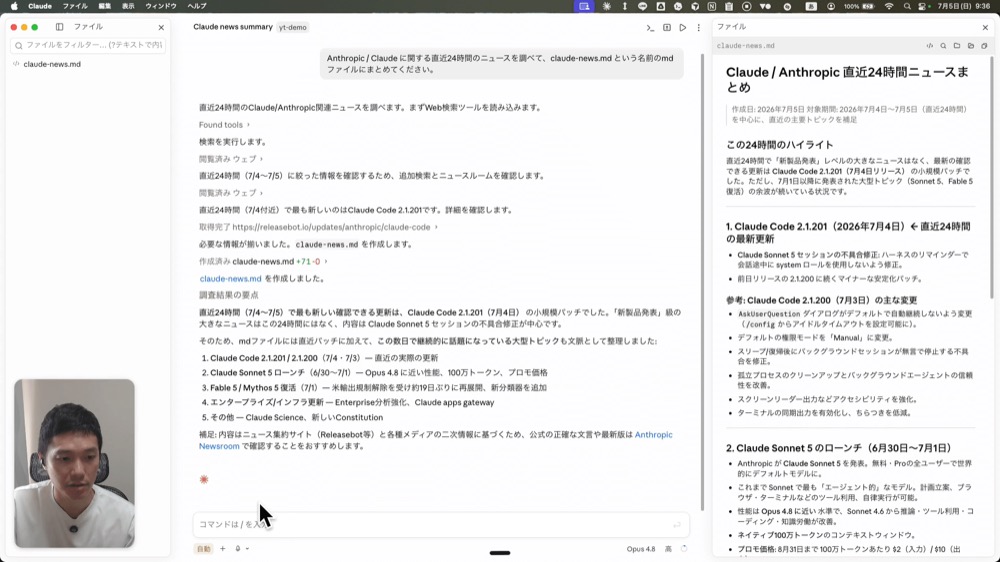Click search icon in file preview toolbar
This screenshot has height=562, width=1000.
(x=943, y=46)
